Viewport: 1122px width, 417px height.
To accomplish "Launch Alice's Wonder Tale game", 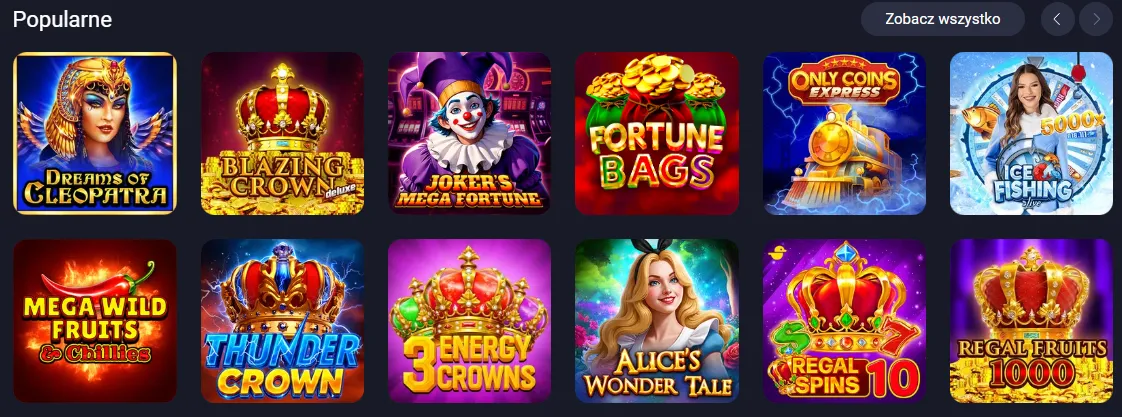I will point(657,320).
